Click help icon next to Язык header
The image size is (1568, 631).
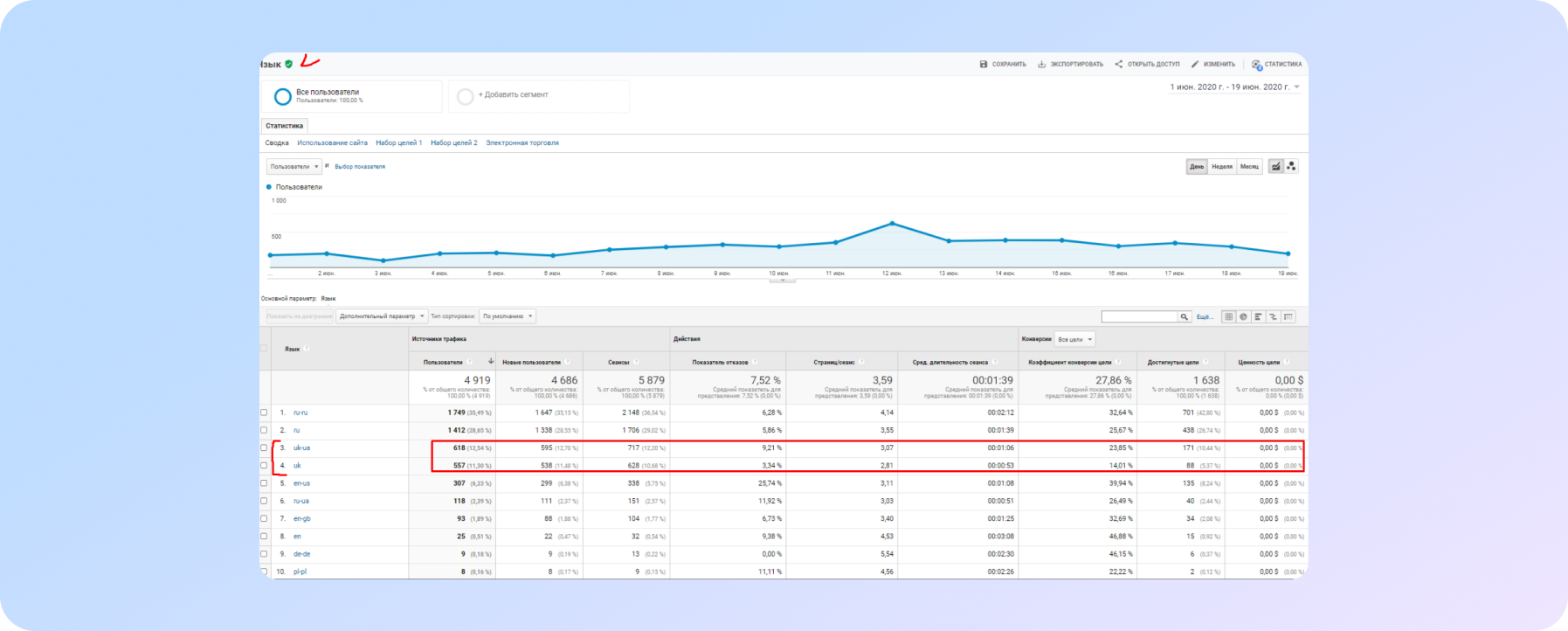[307, 349]
